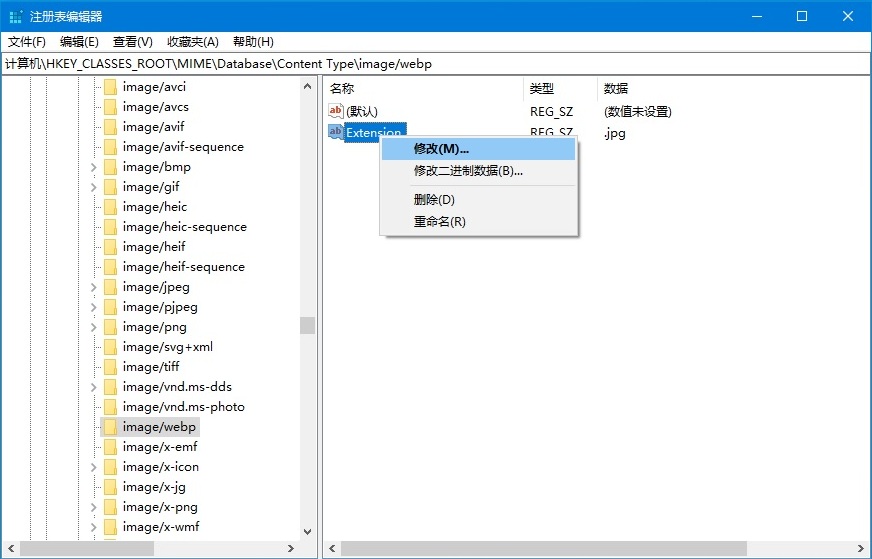Viewport: 872px width, 559px height.
Task: Click the image/x-jg folder icon
Action: (110, 487)
